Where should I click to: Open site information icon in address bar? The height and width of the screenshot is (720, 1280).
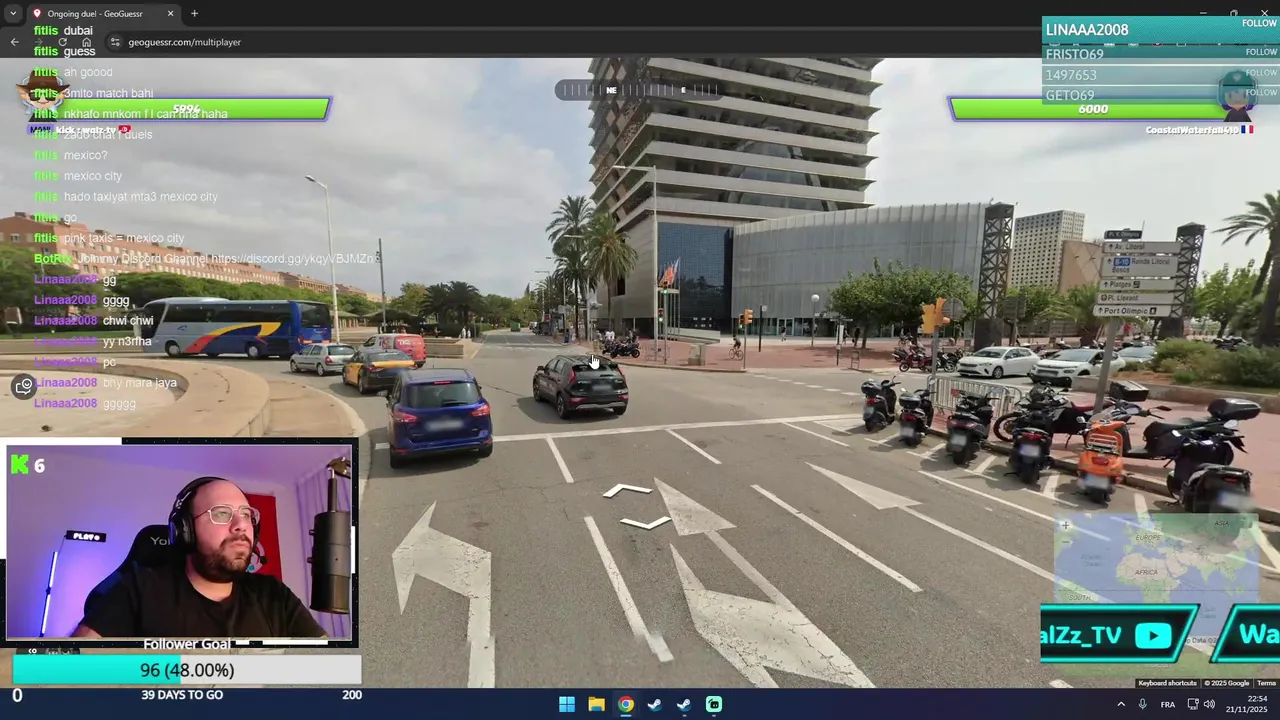click(x=115, y=42)
